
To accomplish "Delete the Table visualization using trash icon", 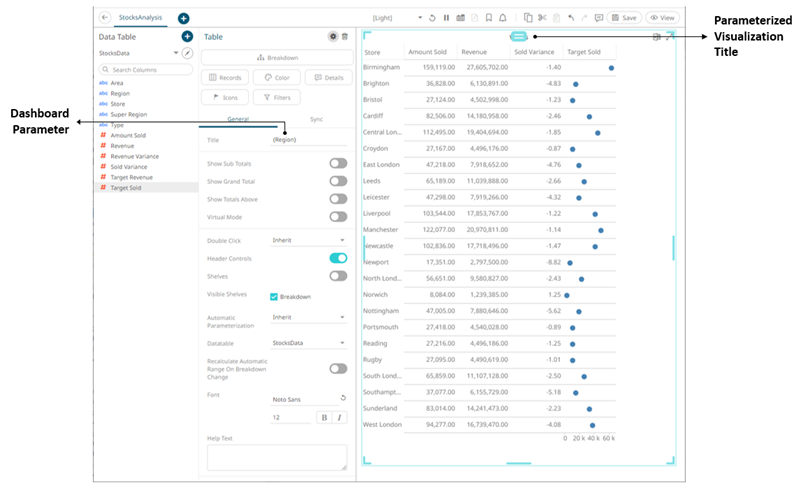I will click(x=345, y=36).
